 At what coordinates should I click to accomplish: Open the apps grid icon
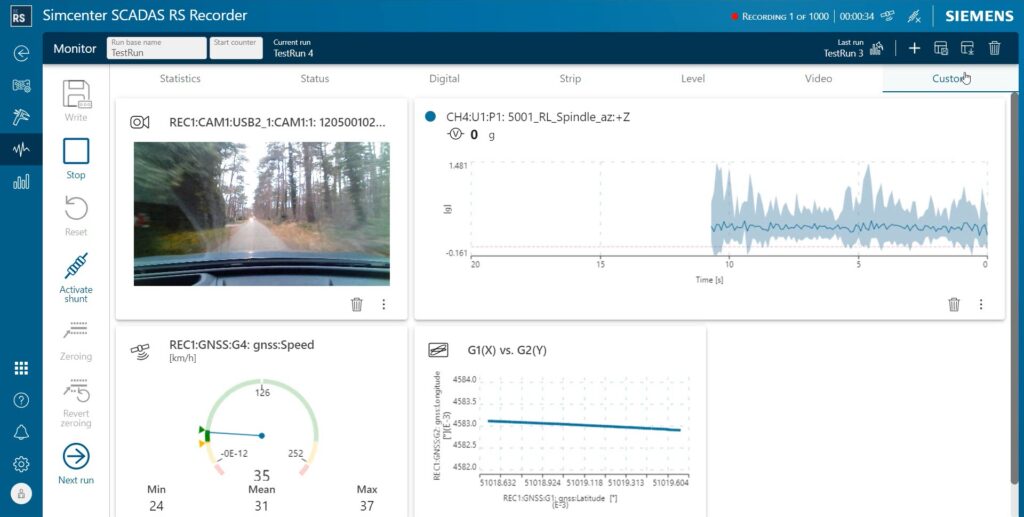point(21,368)
